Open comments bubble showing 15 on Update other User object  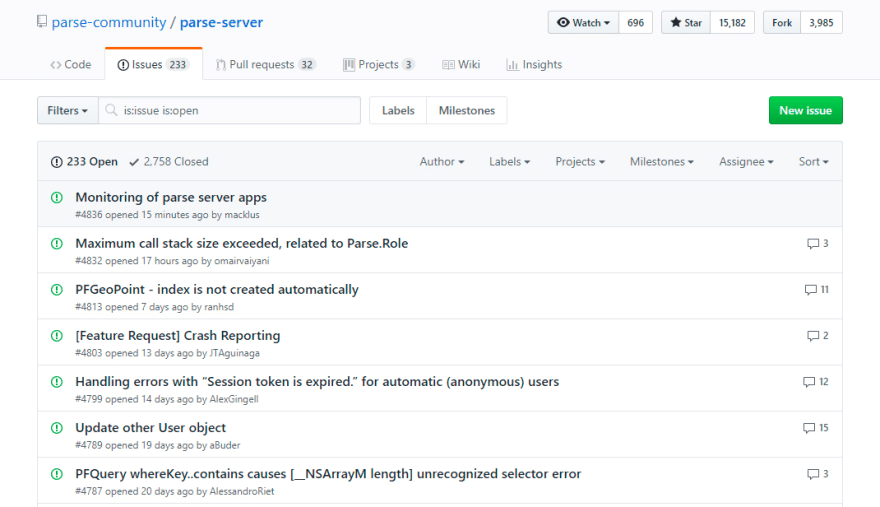pos(815,428)
